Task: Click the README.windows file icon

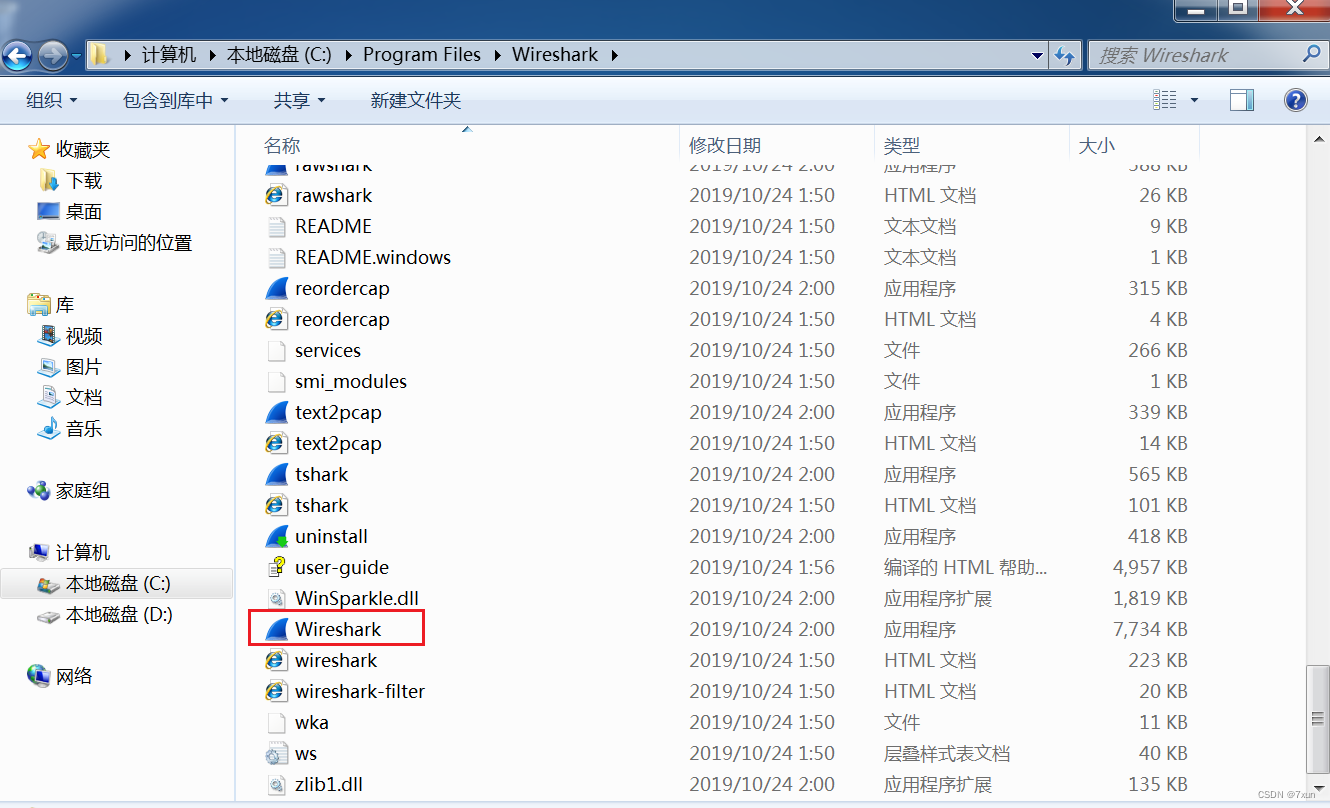Action: [277, 257]
